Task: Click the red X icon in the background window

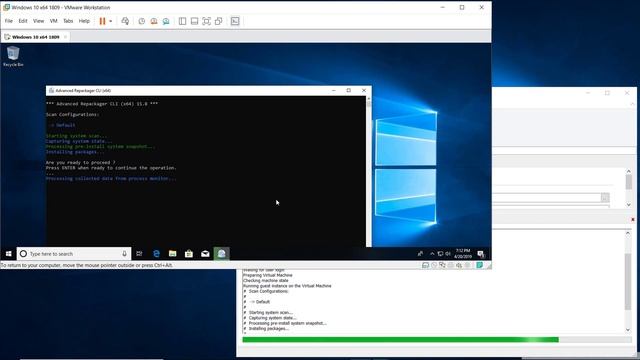Action: (633, 220)
